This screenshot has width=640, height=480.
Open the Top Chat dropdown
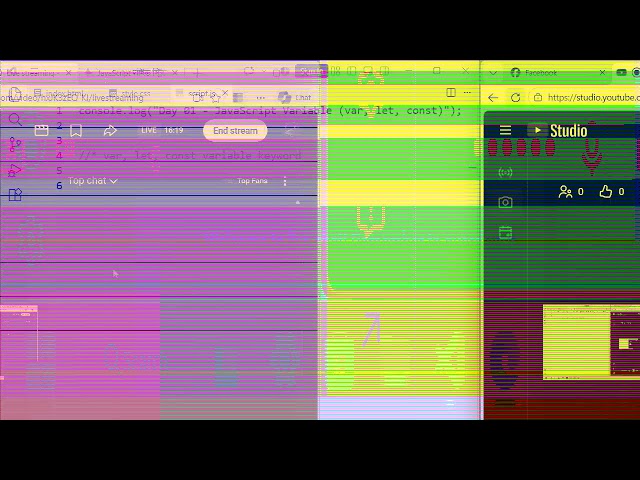(x=93, y=181)
